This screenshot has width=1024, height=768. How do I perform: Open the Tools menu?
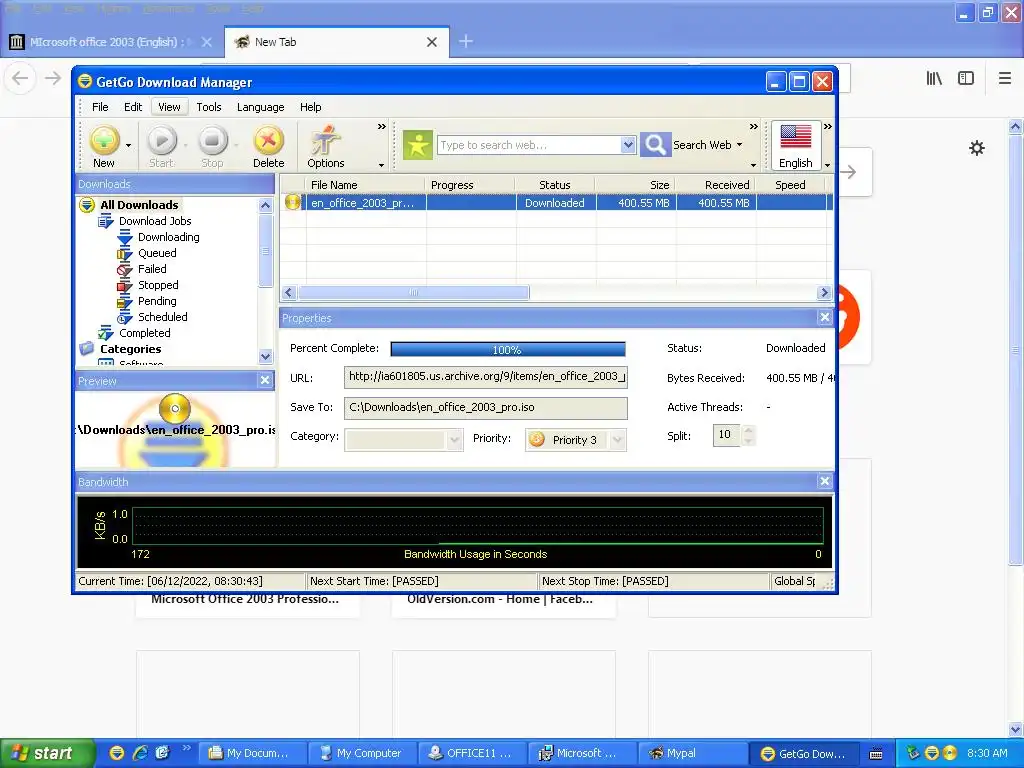pos(209,107)
